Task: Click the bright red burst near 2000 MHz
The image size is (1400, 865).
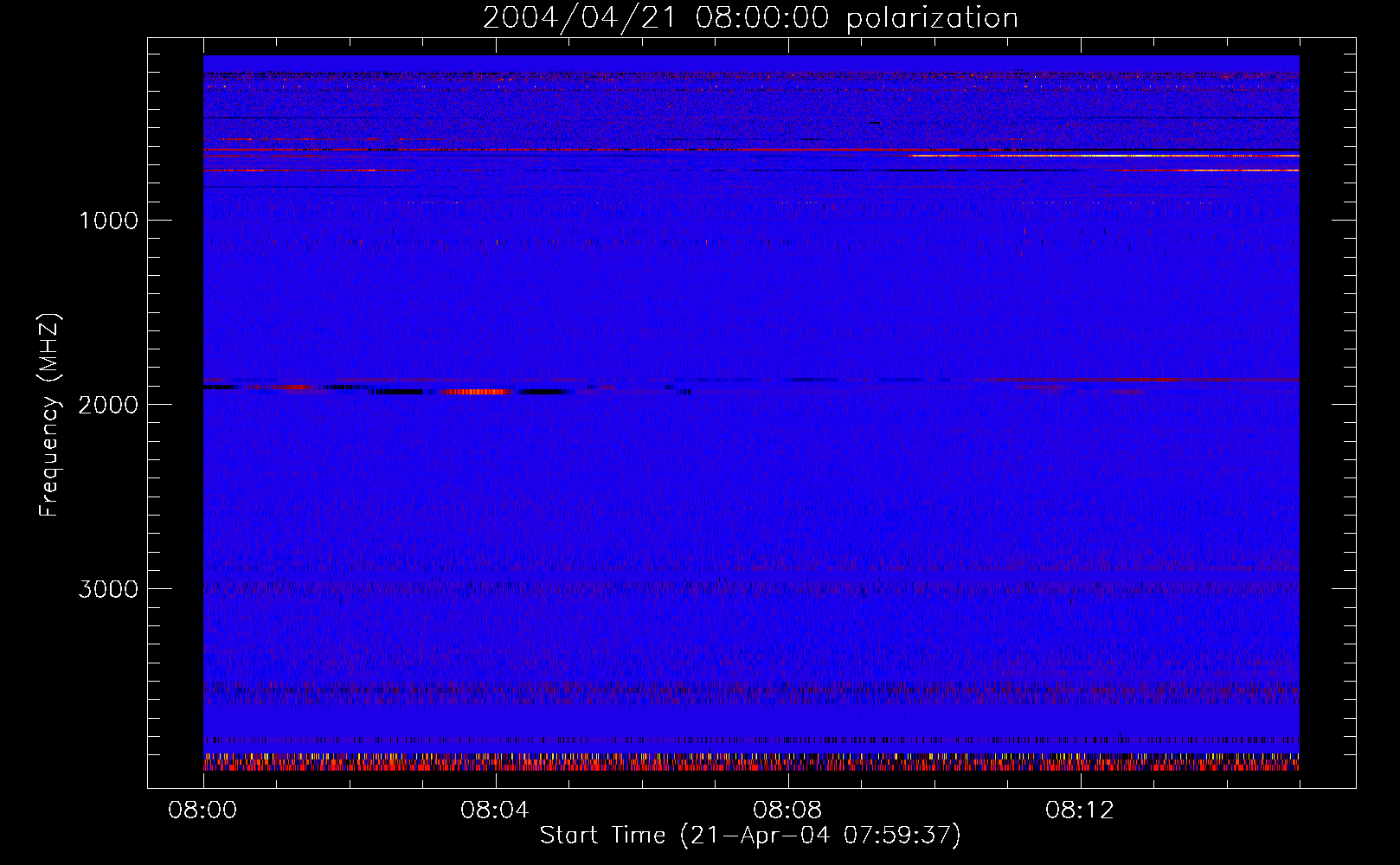Action: pos(476,392)
